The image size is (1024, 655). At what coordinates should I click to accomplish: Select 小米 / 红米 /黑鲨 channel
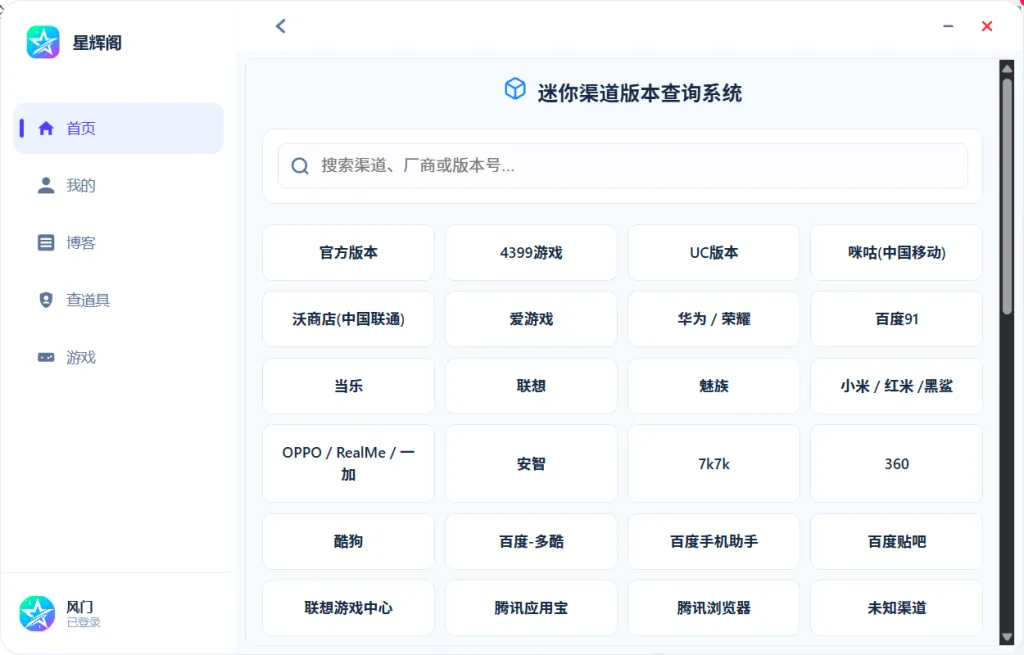(896, 386)
